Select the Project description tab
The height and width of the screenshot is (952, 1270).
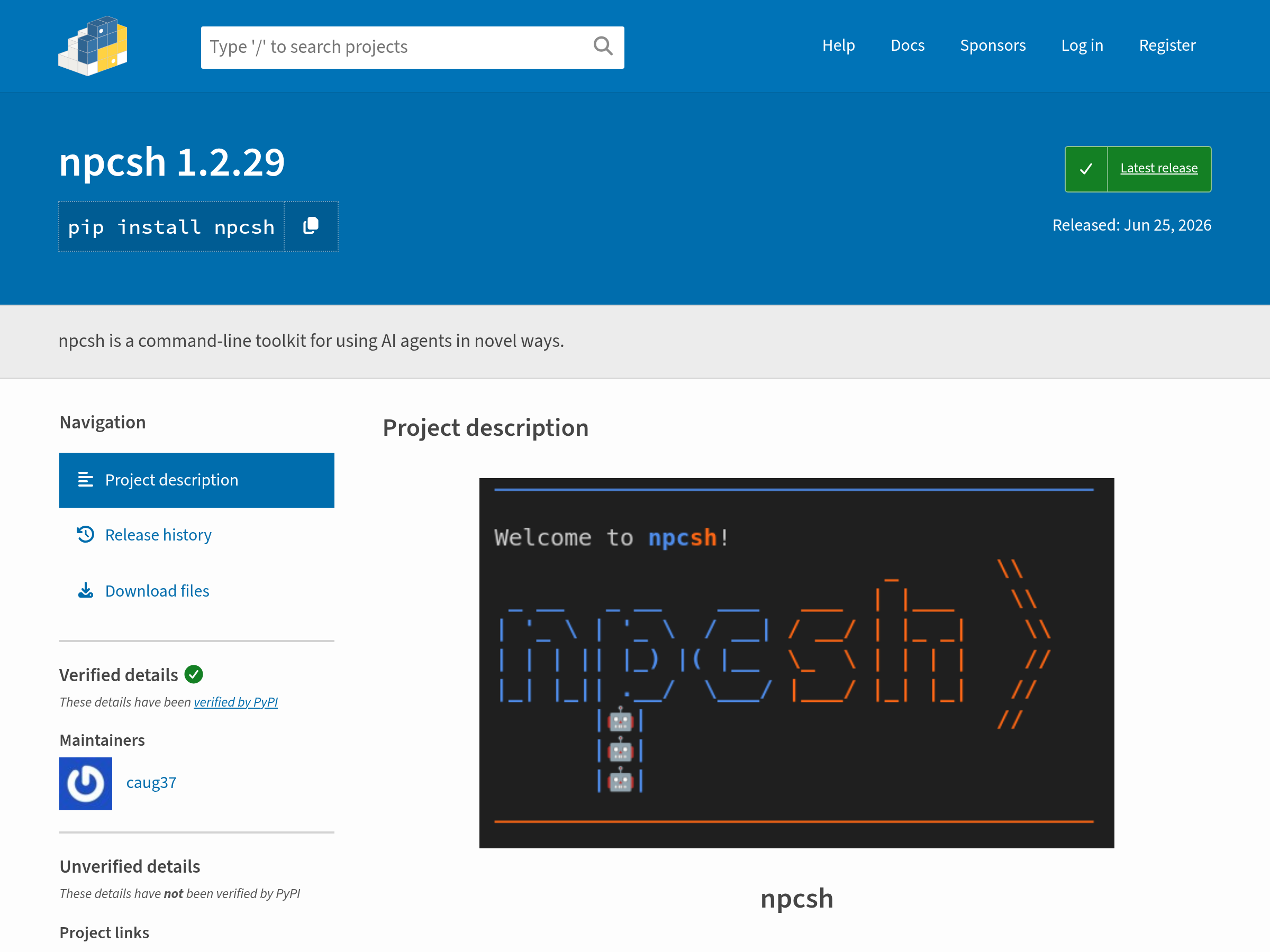click(x=196, y=480)
